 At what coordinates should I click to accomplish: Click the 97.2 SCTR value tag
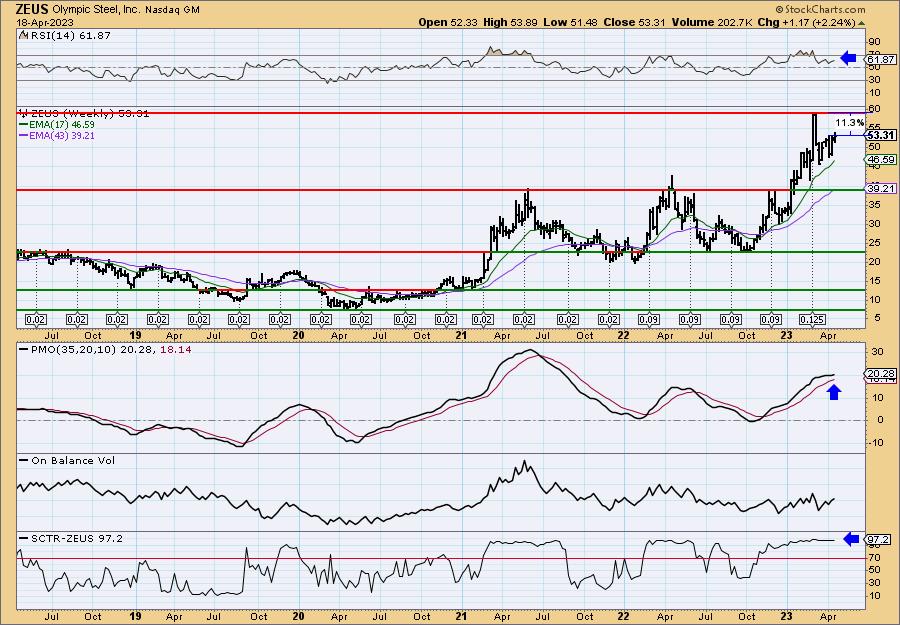click(x=879, y=540)
